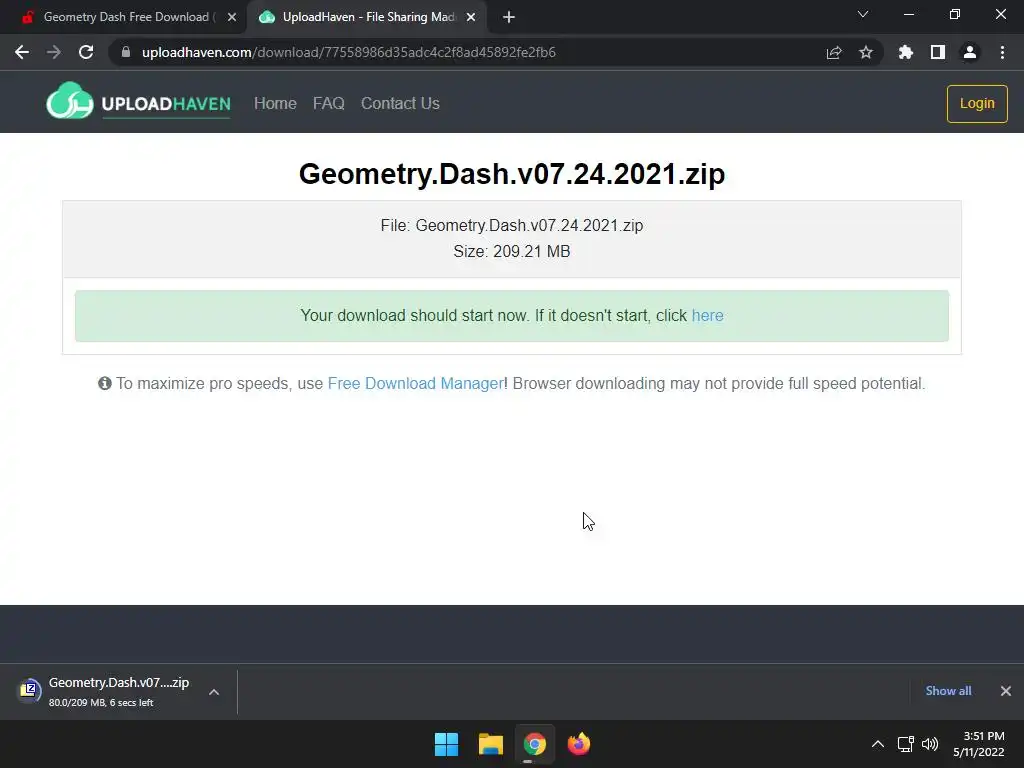Close the Geometry Dash Free Download tab
Viewport: 1024px width, 768px height.
coord(232,17)
